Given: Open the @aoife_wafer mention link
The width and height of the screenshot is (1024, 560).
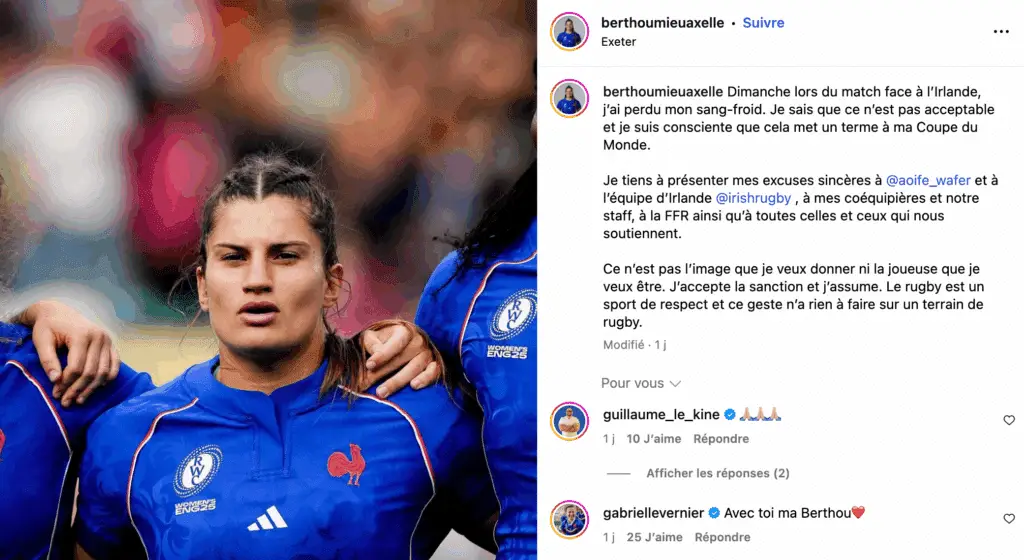Looking at the screenshot, I should point(928,180).
